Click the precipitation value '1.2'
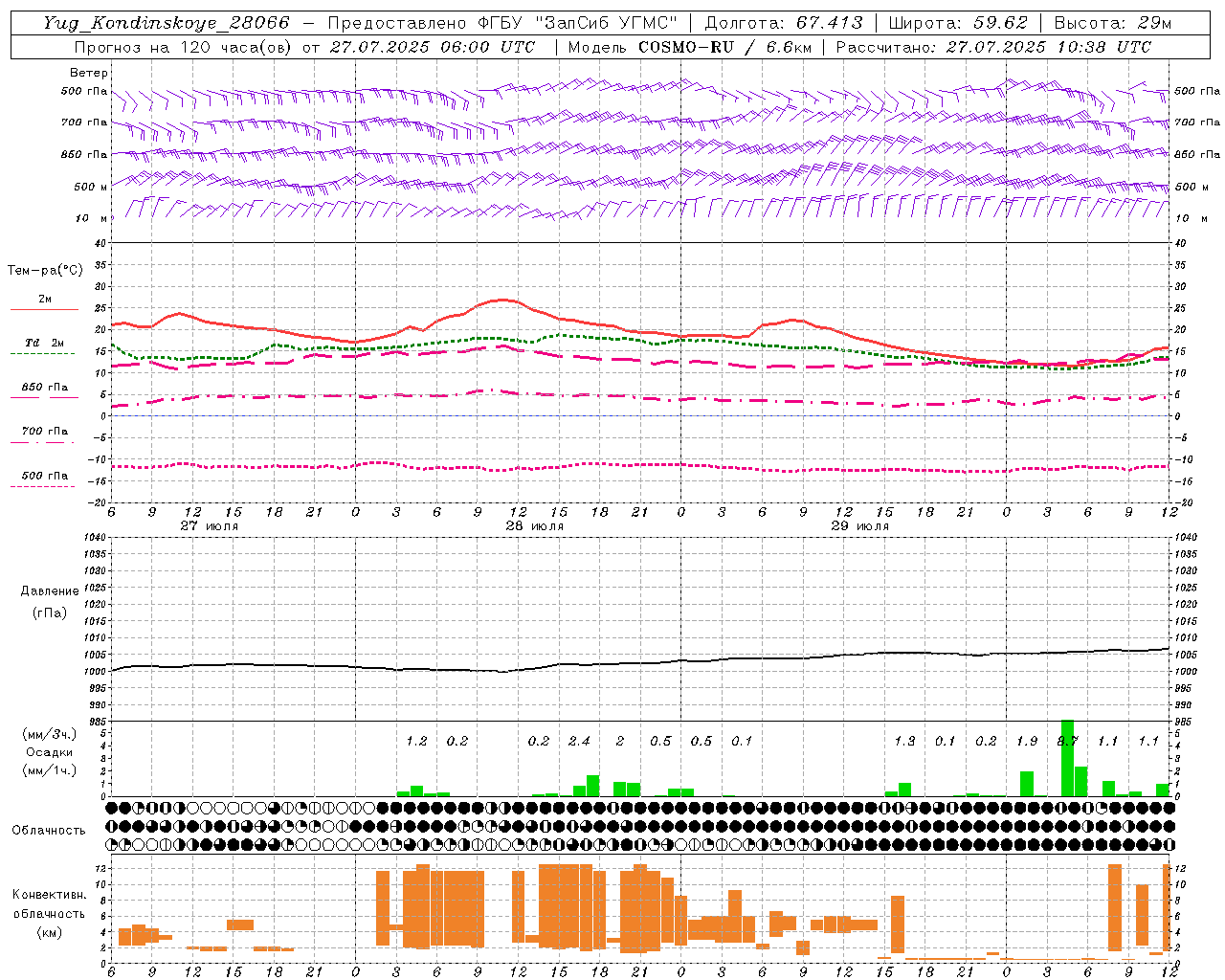The height and width of the screenshot is (980, 1225). tap(416, 741)
